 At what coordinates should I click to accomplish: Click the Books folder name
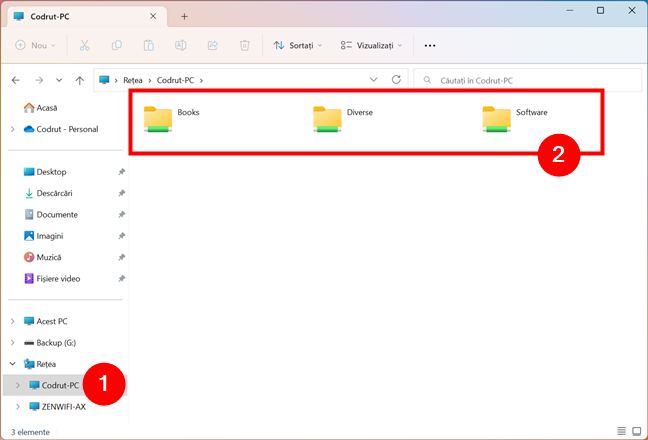click(188, 112)
